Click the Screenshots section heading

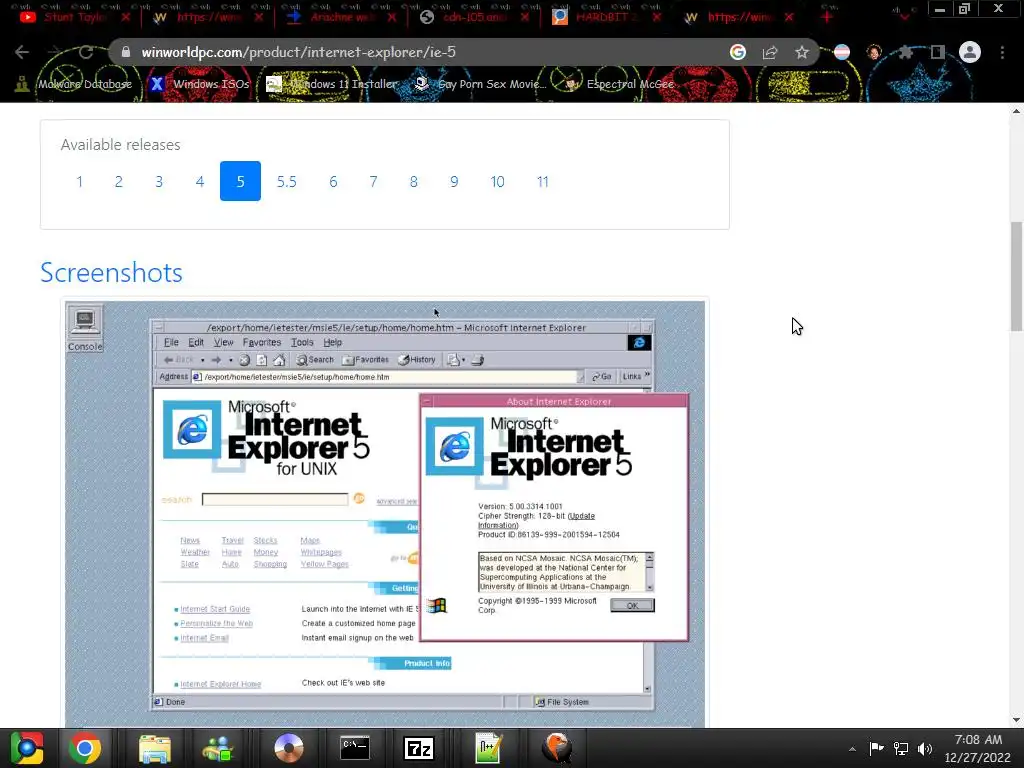click(111, 272)
